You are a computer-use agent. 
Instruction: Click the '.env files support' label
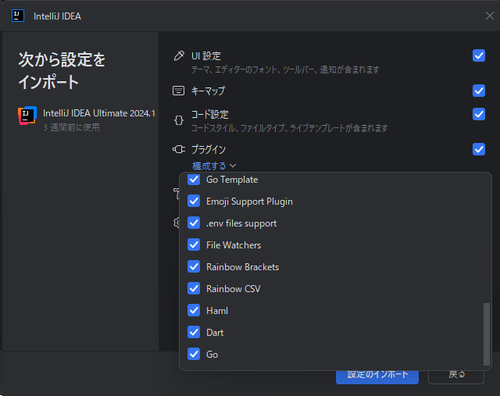coord(241,224)
